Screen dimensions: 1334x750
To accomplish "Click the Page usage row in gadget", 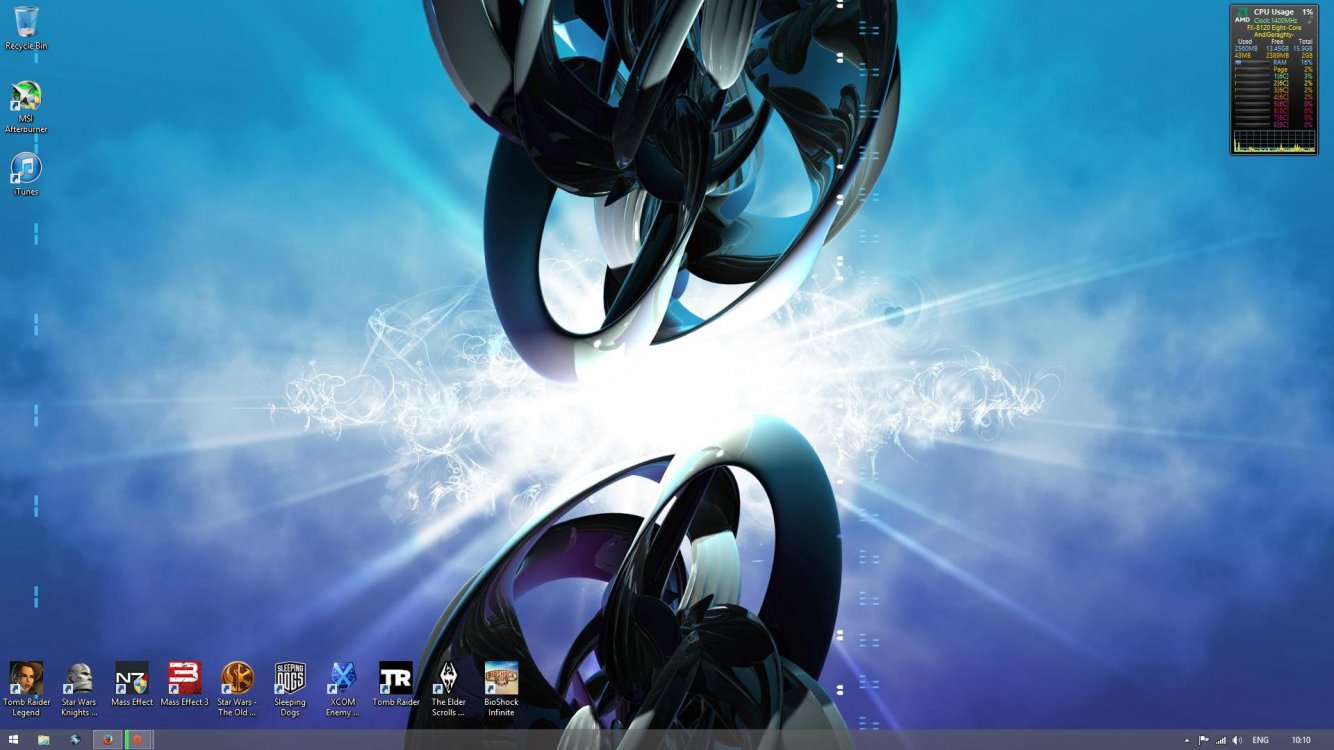I will (1273, 69).
